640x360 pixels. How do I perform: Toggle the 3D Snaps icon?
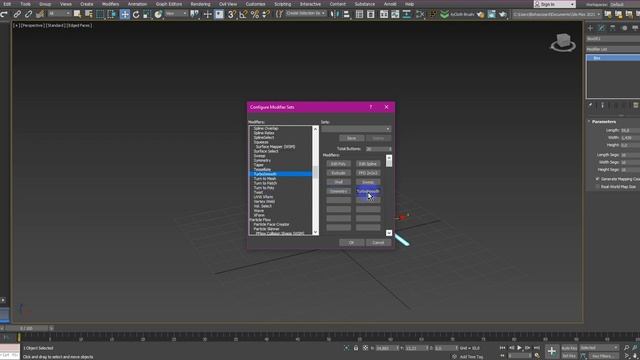[x=232, y=14]
